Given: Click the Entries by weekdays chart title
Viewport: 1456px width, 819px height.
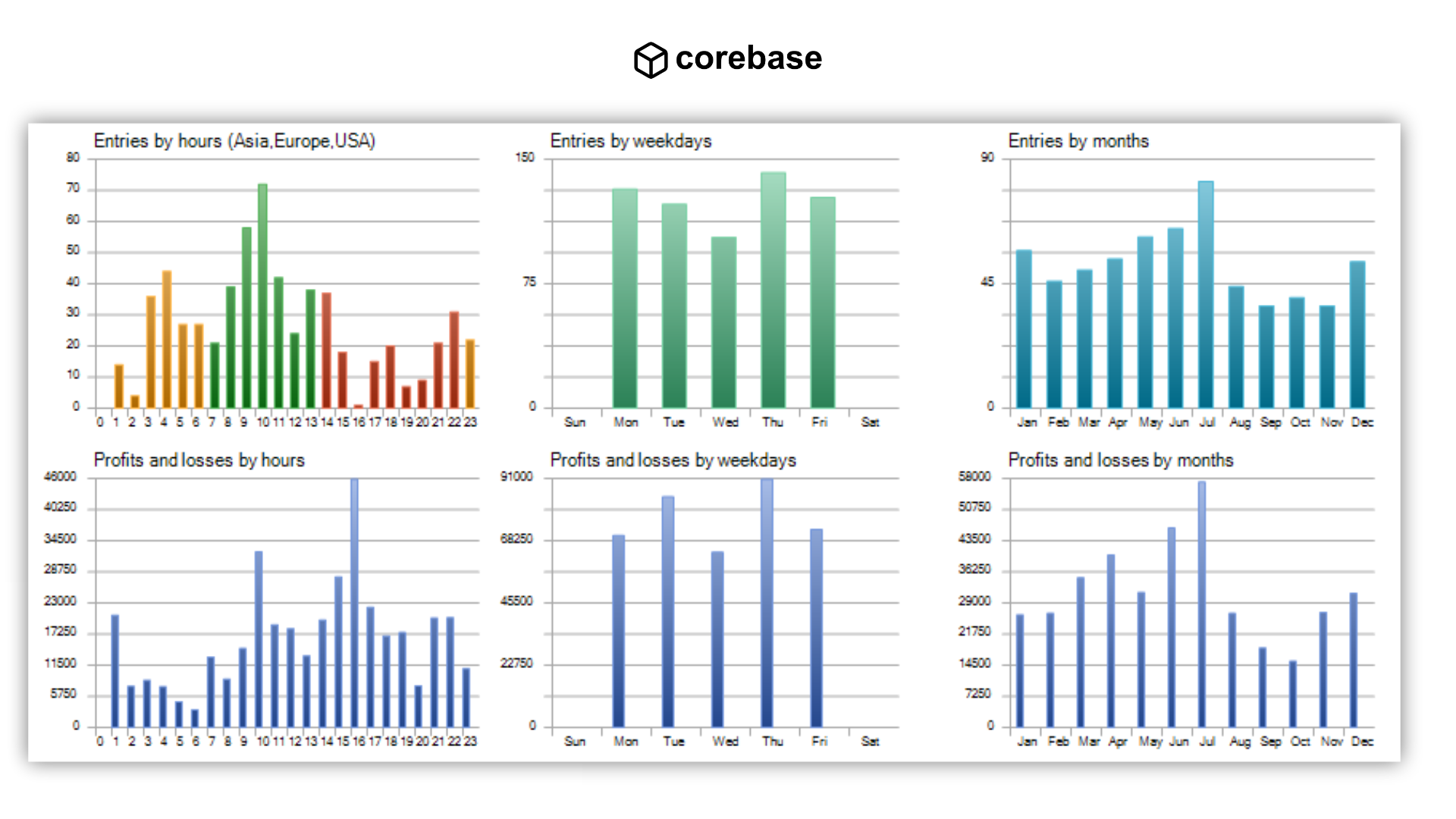Looking at the screenshot, I should point(630,141).
